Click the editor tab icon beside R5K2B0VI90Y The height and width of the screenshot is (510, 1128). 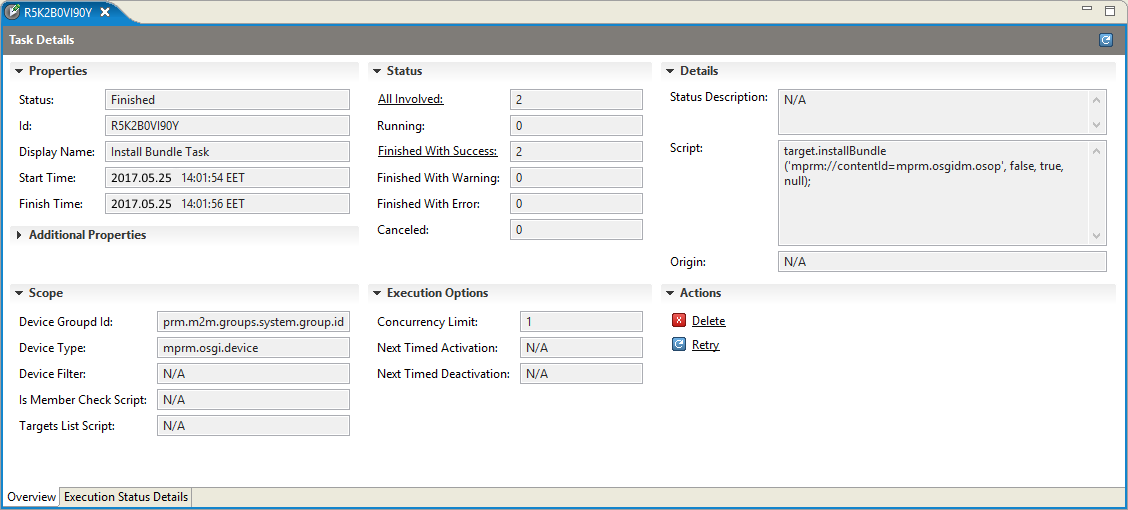[x=12, y=12]
